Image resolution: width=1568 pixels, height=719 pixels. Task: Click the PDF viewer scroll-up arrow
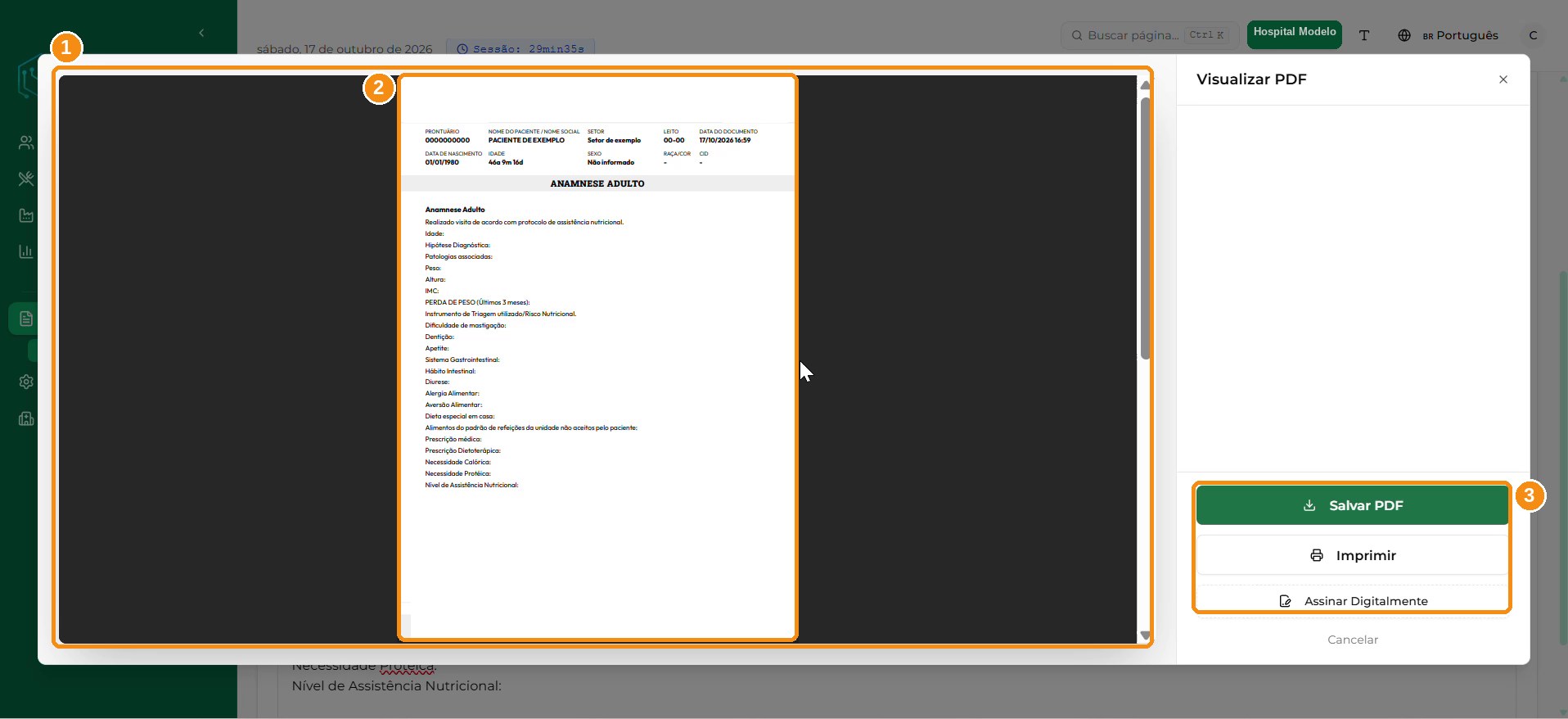[x=1146, y=85]
